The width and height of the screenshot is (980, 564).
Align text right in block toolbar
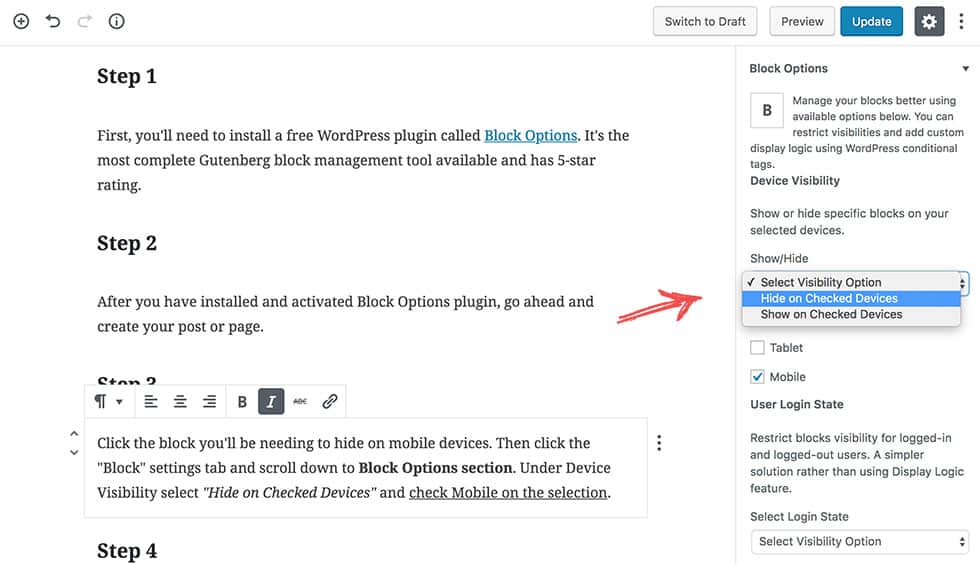coord(209,401)
